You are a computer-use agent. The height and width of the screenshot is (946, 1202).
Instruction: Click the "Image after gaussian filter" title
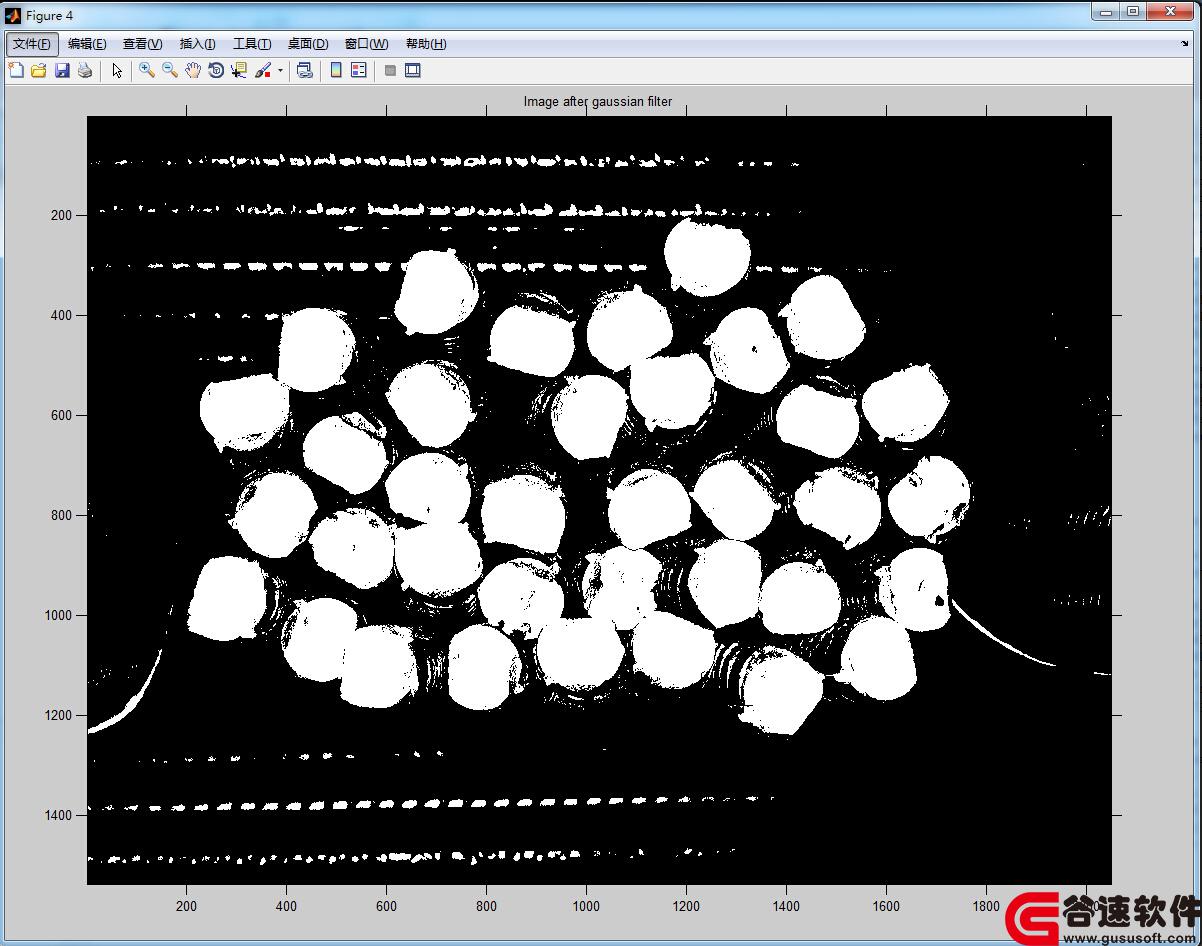[598, 101]
